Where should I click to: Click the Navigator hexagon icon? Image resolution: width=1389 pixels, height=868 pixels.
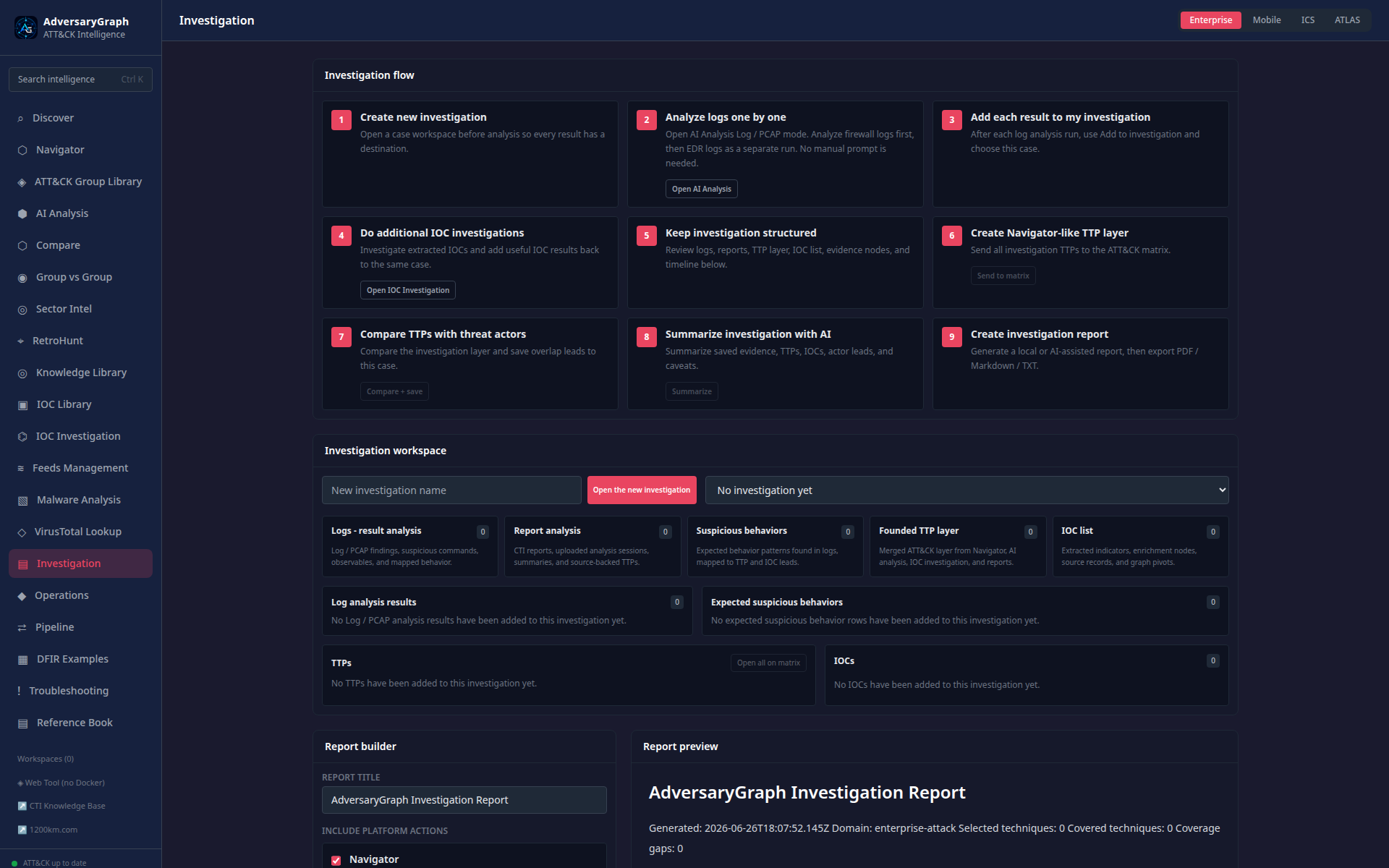point(22,150)
